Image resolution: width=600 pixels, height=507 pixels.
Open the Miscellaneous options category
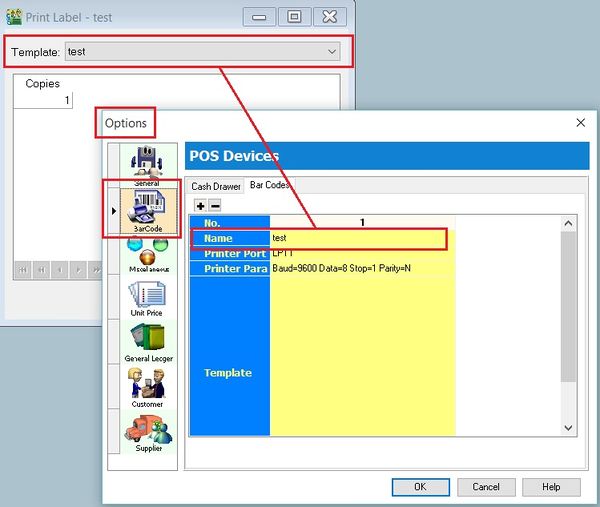[x=147, y=253]
